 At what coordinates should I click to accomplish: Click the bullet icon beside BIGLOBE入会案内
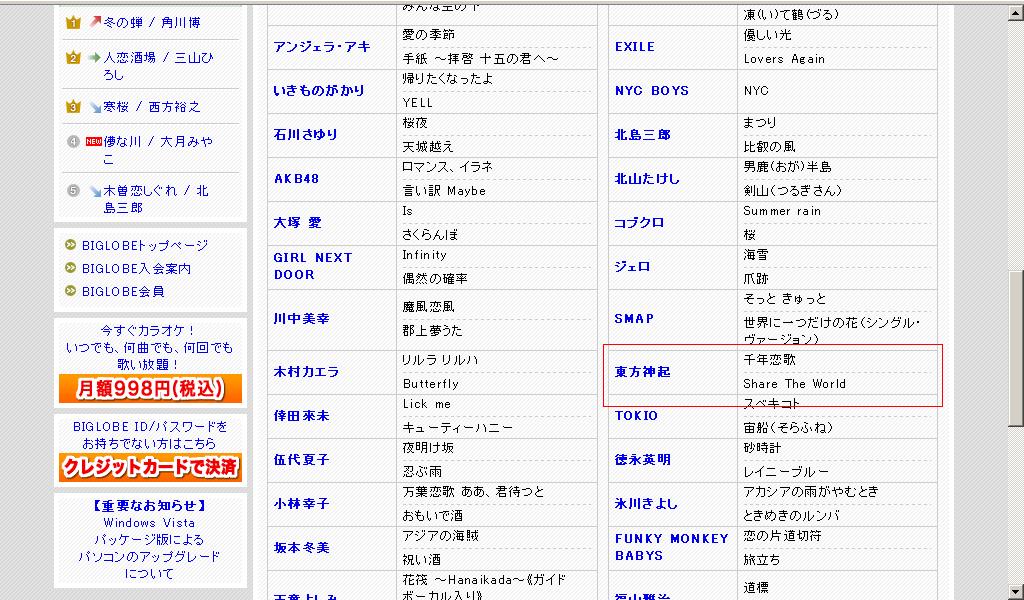(x=71, y=268)
